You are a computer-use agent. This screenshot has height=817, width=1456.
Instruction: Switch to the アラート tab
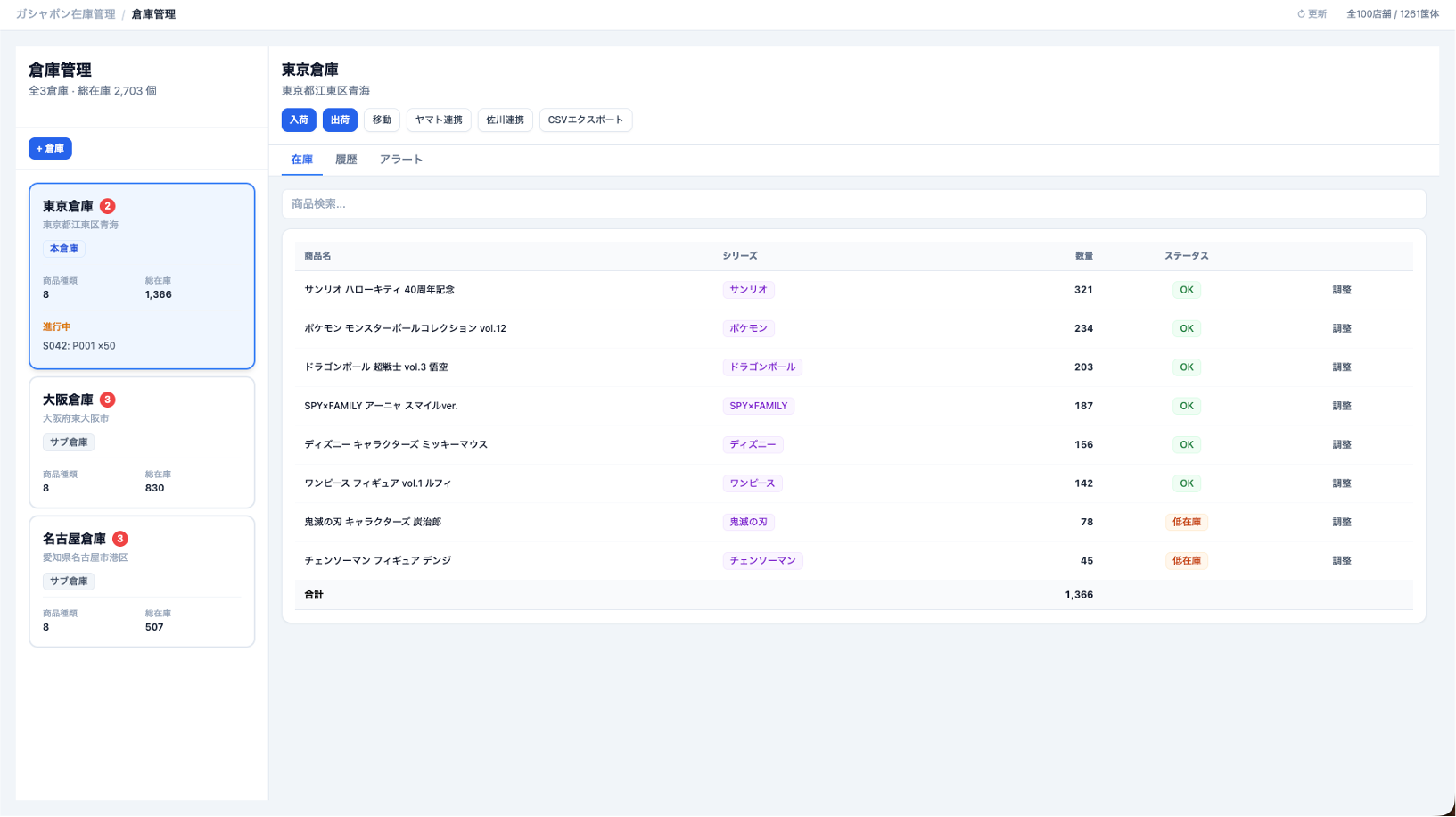pos(400,160)
